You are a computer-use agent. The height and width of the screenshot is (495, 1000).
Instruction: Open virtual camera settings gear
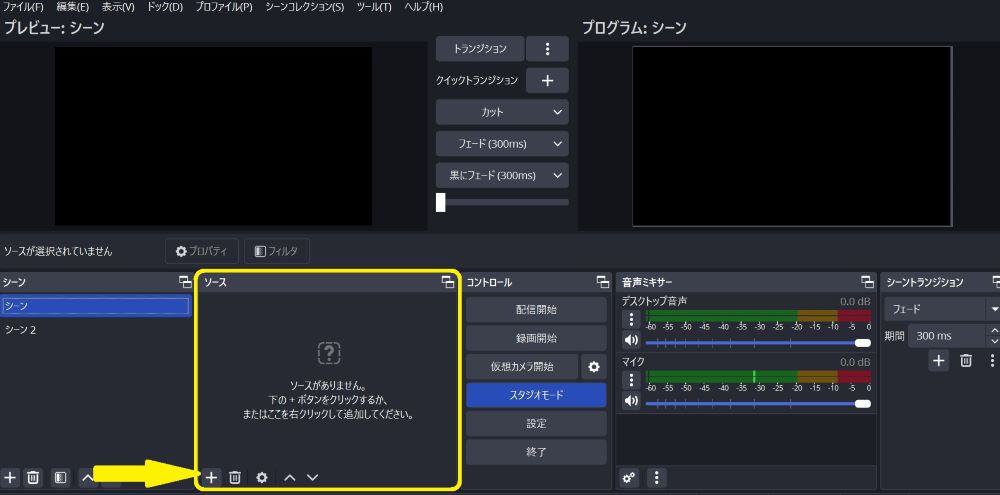(x=594, y=367)
